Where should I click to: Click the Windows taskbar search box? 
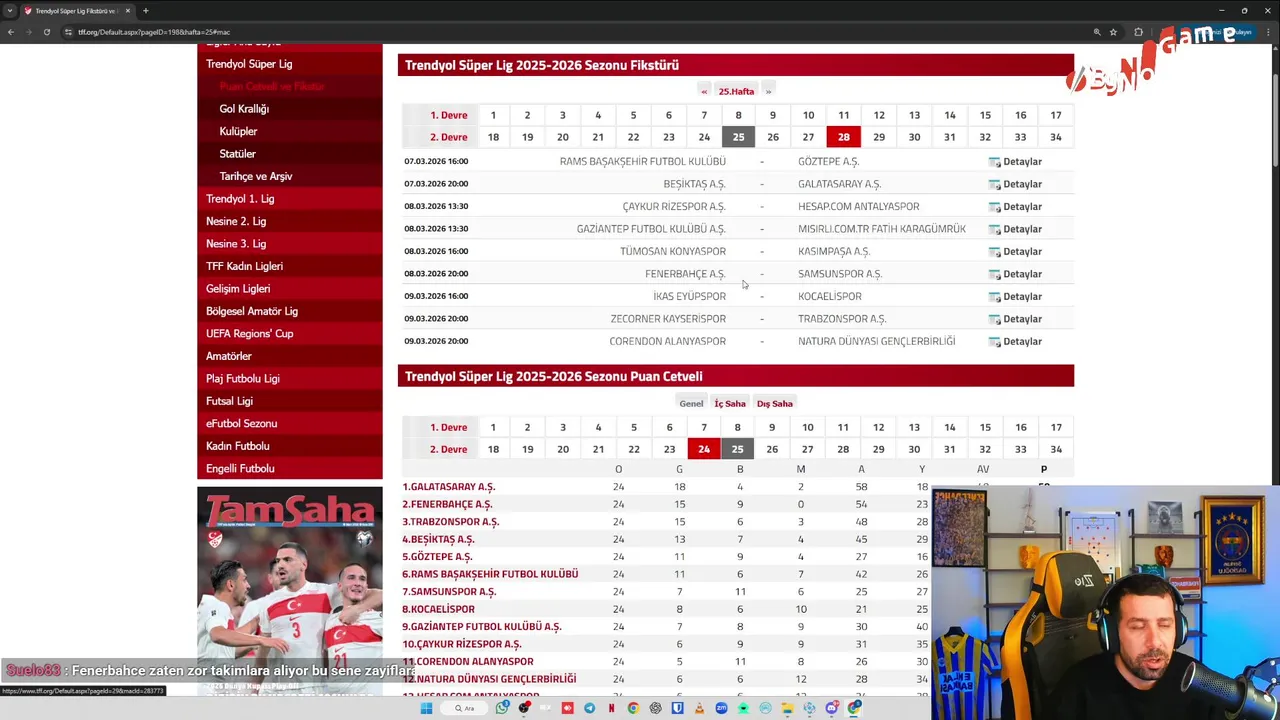(x=464, y=708)
